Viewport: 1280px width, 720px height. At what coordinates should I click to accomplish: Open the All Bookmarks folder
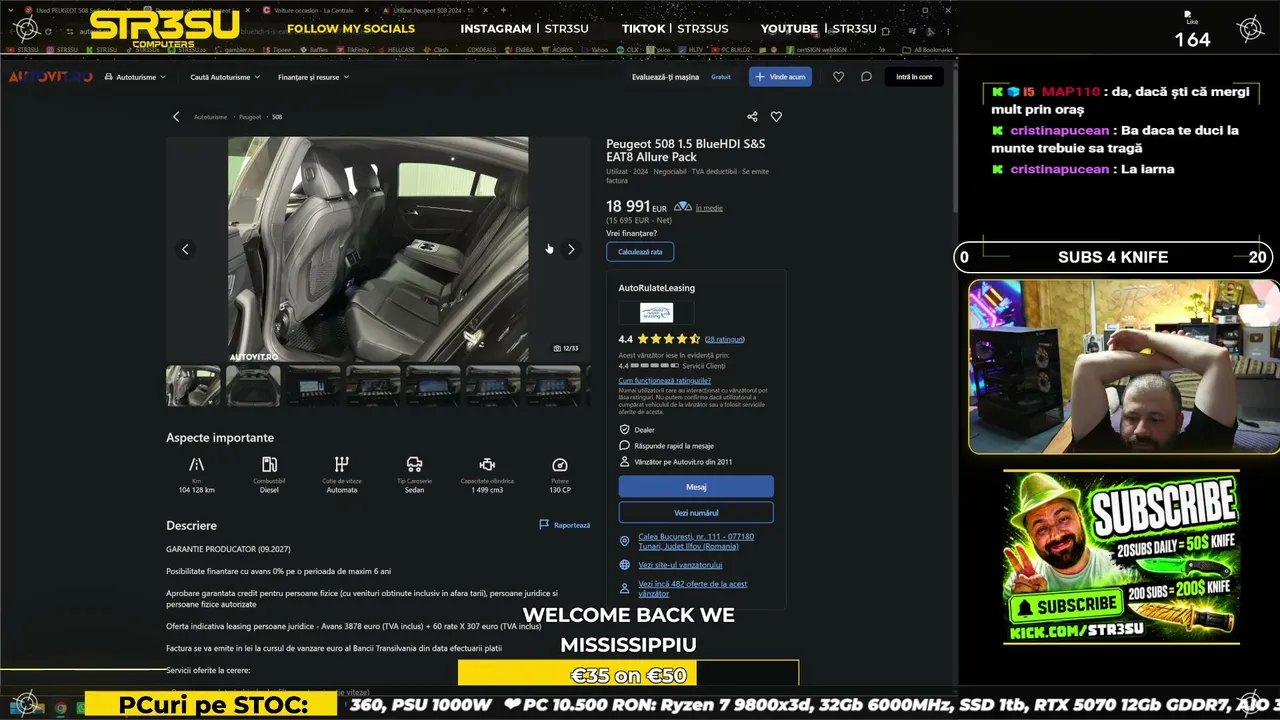pos(927,49)
